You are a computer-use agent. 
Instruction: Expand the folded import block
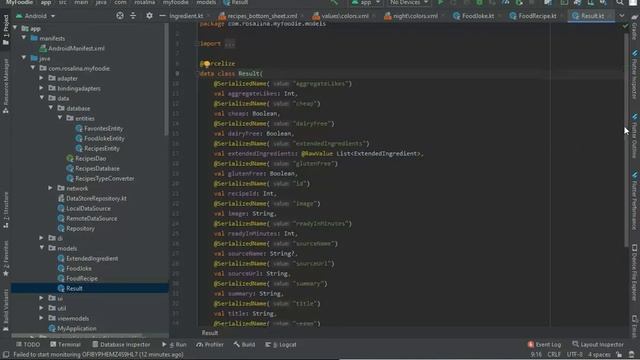pyautogui.click(x=230, y=44)
